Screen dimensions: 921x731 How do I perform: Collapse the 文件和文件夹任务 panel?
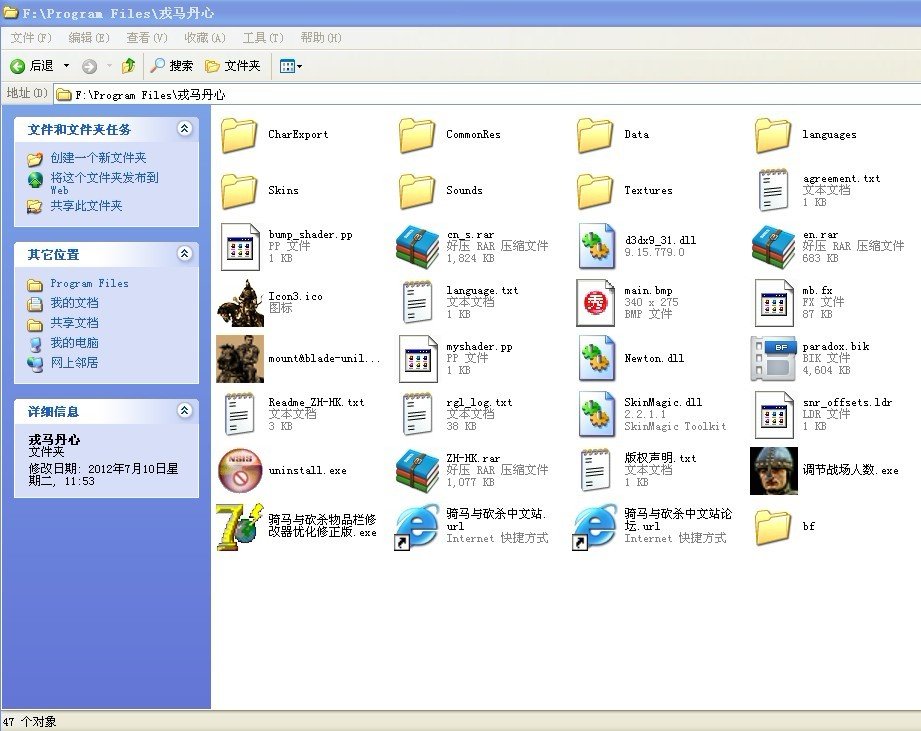tap(184, 129)
